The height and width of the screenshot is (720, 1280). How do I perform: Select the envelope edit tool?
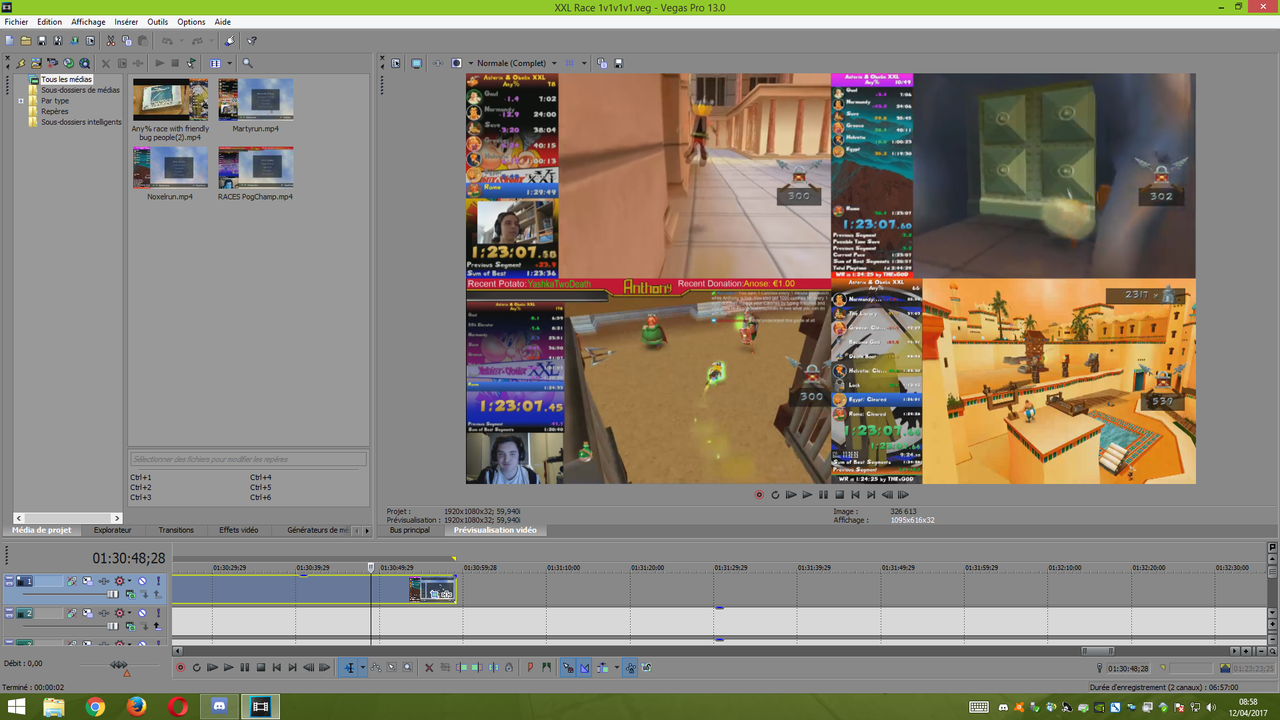point(376,668)
